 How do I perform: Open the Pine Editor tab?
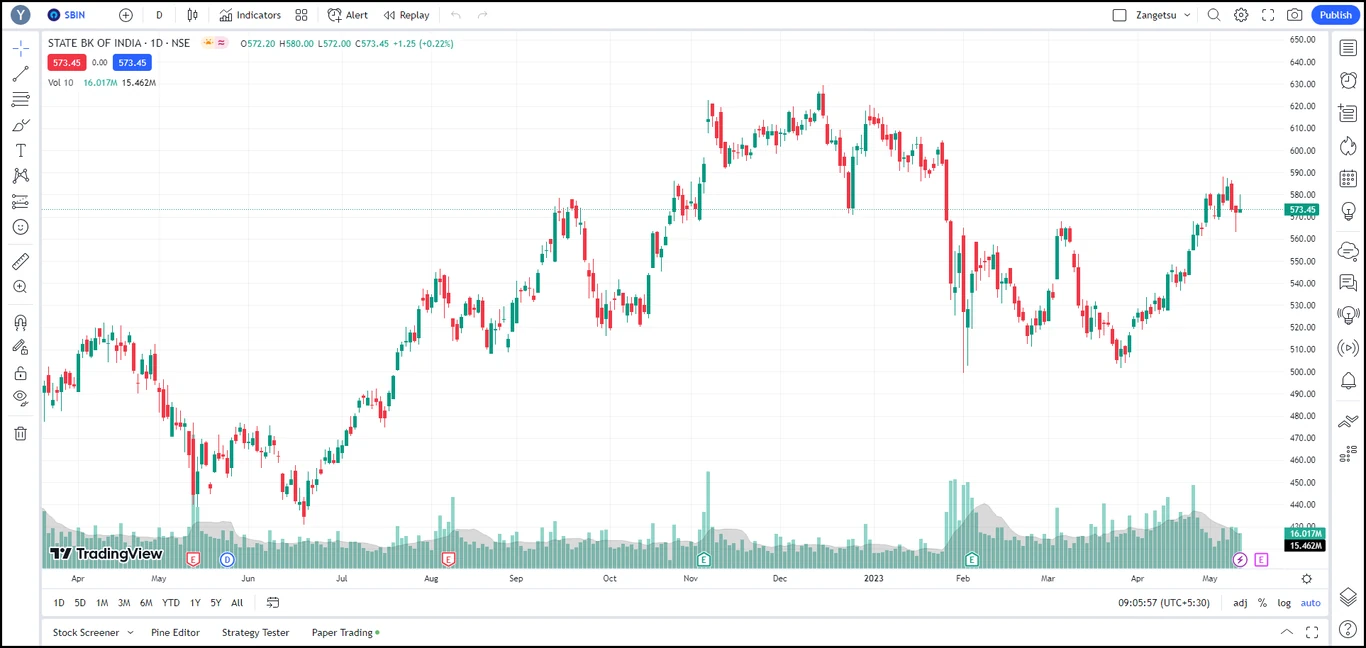click(176, 632)
